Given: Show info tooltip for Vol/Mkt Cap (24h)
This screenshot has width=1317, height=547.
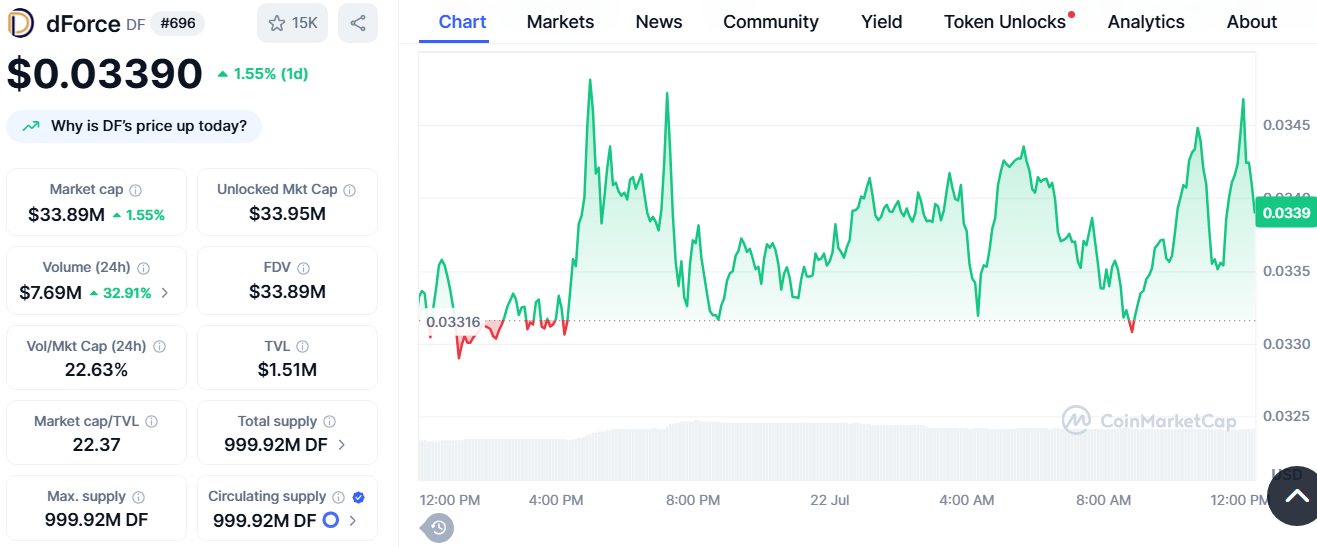Looking at the screenshot, I should [x=159, y=347].
